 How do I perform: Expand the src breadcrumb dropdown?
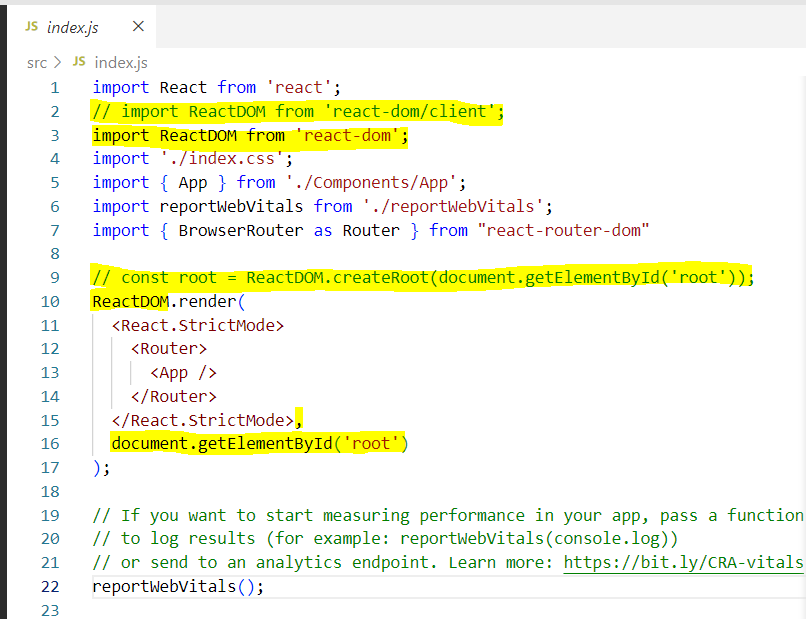coord(37,61)
